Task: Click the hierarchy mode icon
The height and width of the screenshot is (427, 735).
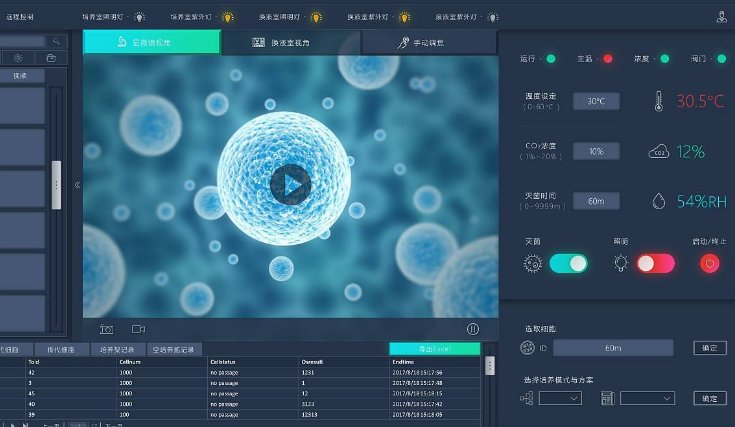Action: [x=527, y=398]
